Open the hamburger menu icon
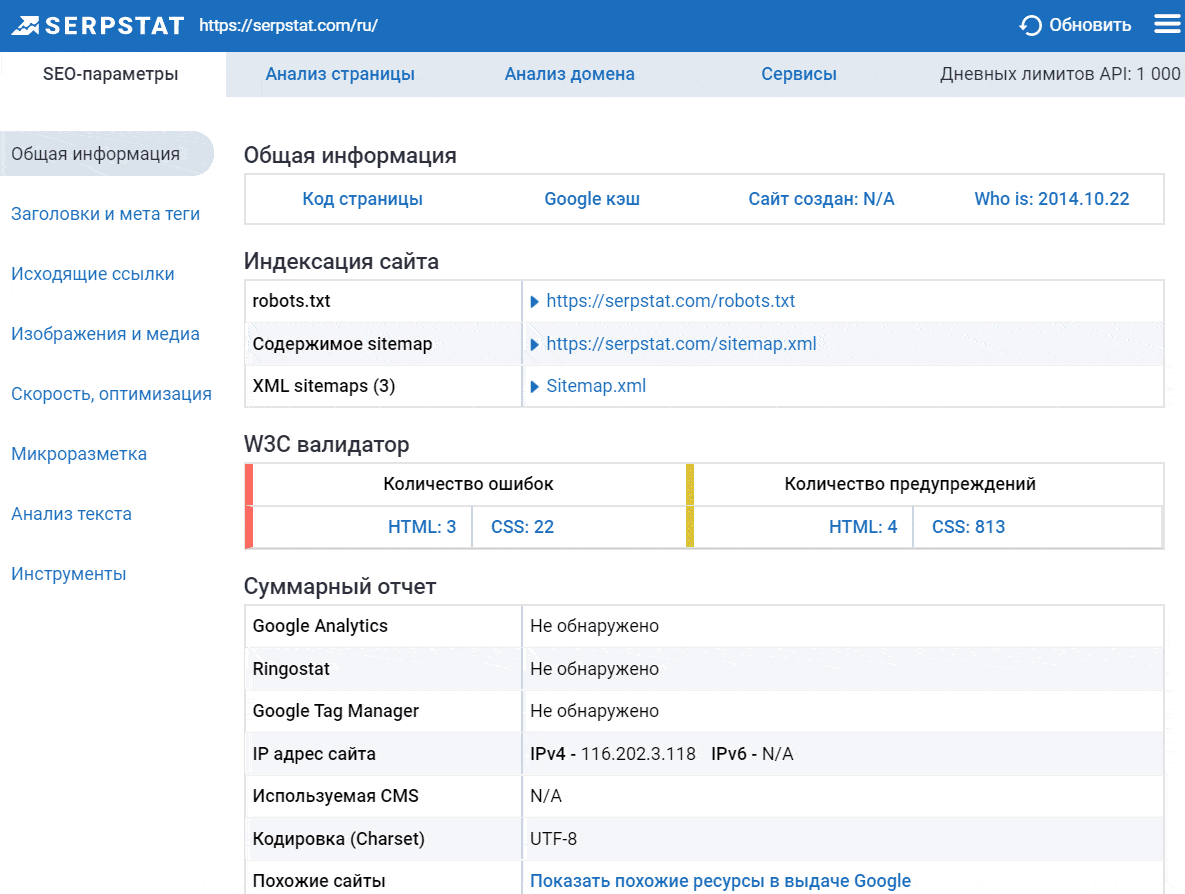The image size is (1185, 894). tap(1167, 25)
